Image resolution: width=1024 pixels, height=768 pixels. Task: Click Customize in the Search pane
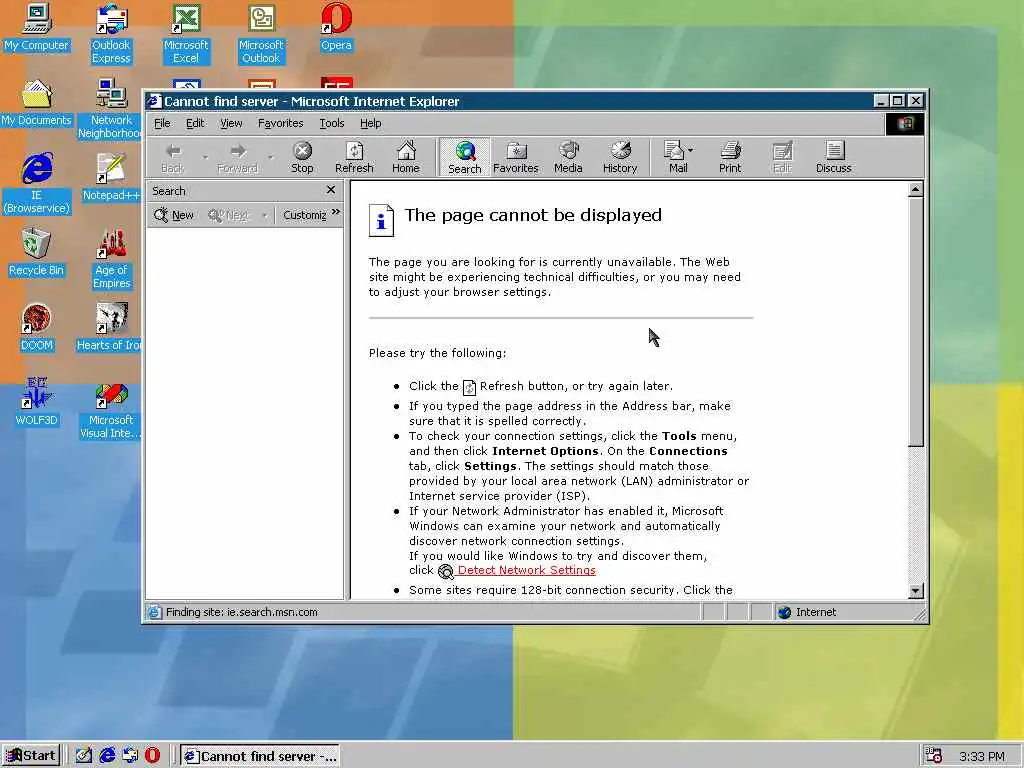(304, 215)
